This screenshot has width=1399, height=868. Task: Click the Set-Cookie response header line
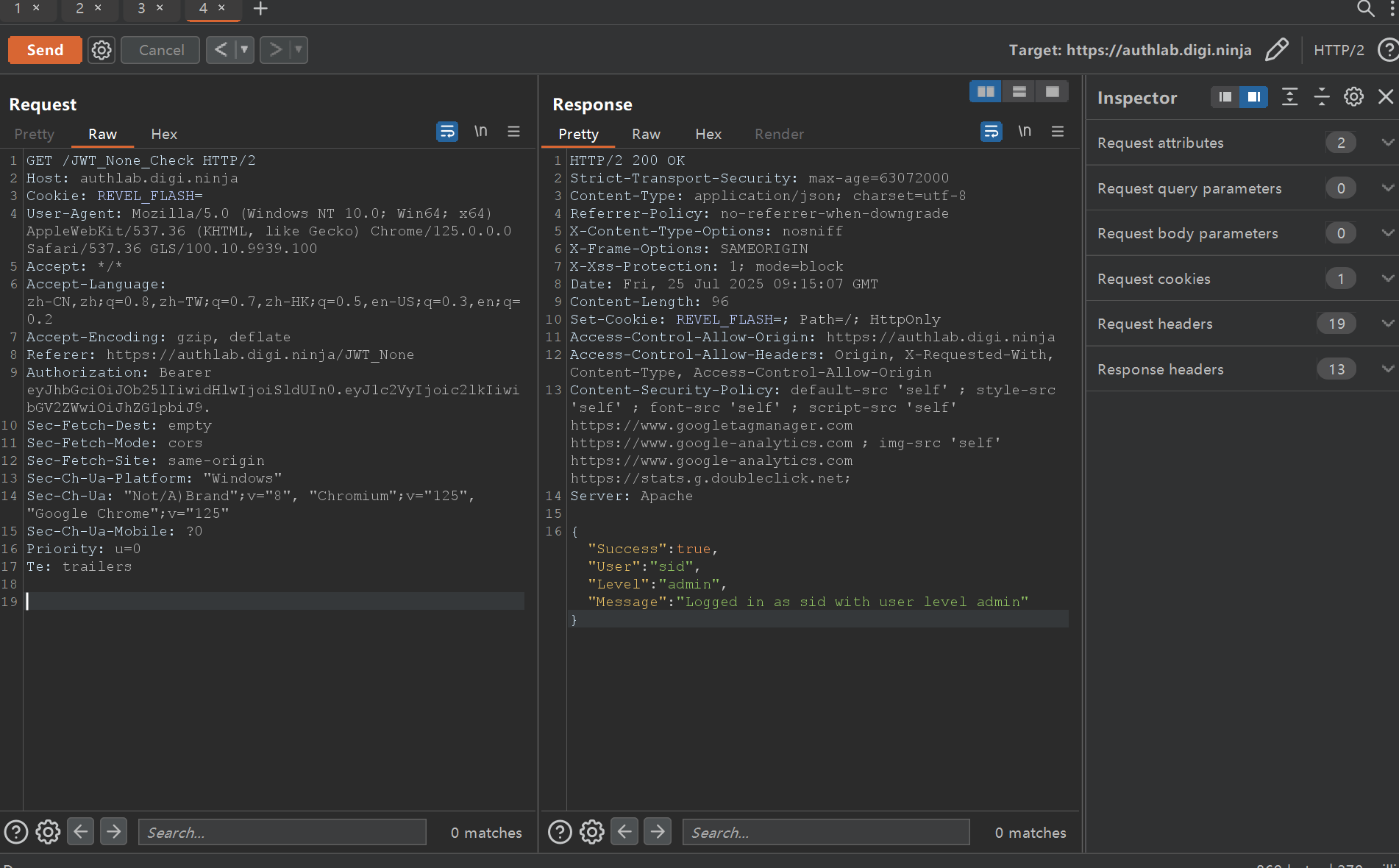pyautogui.click(x=755, y=319)
